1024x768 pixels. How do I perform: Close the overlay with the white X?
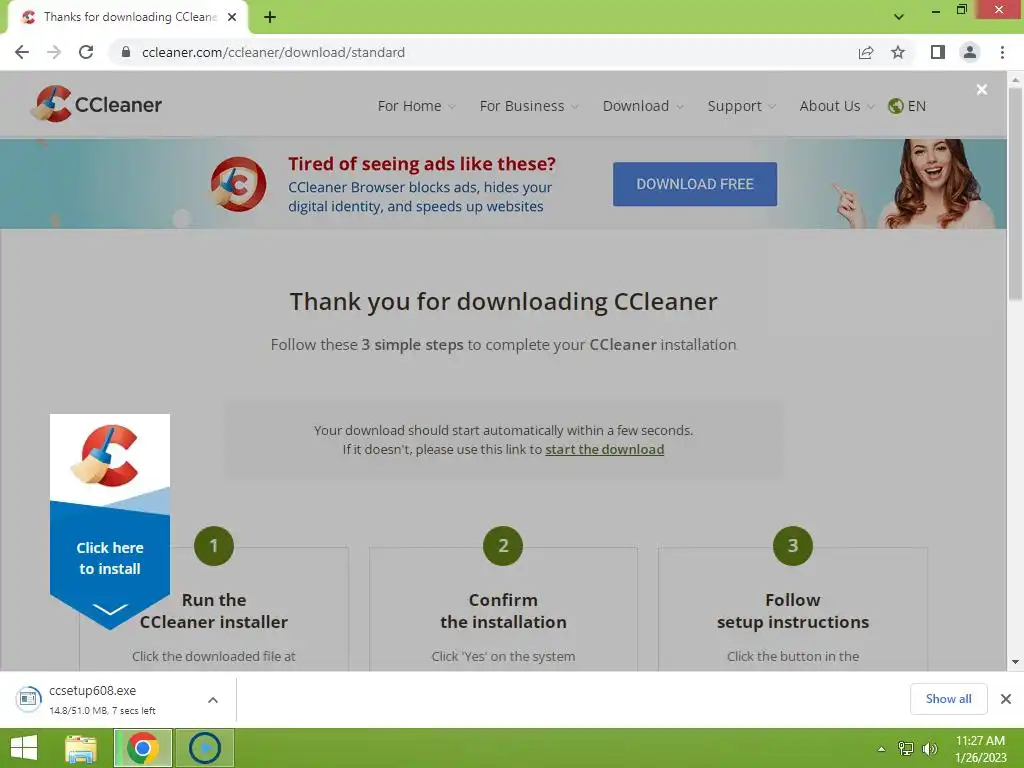(x=982, y=89)
